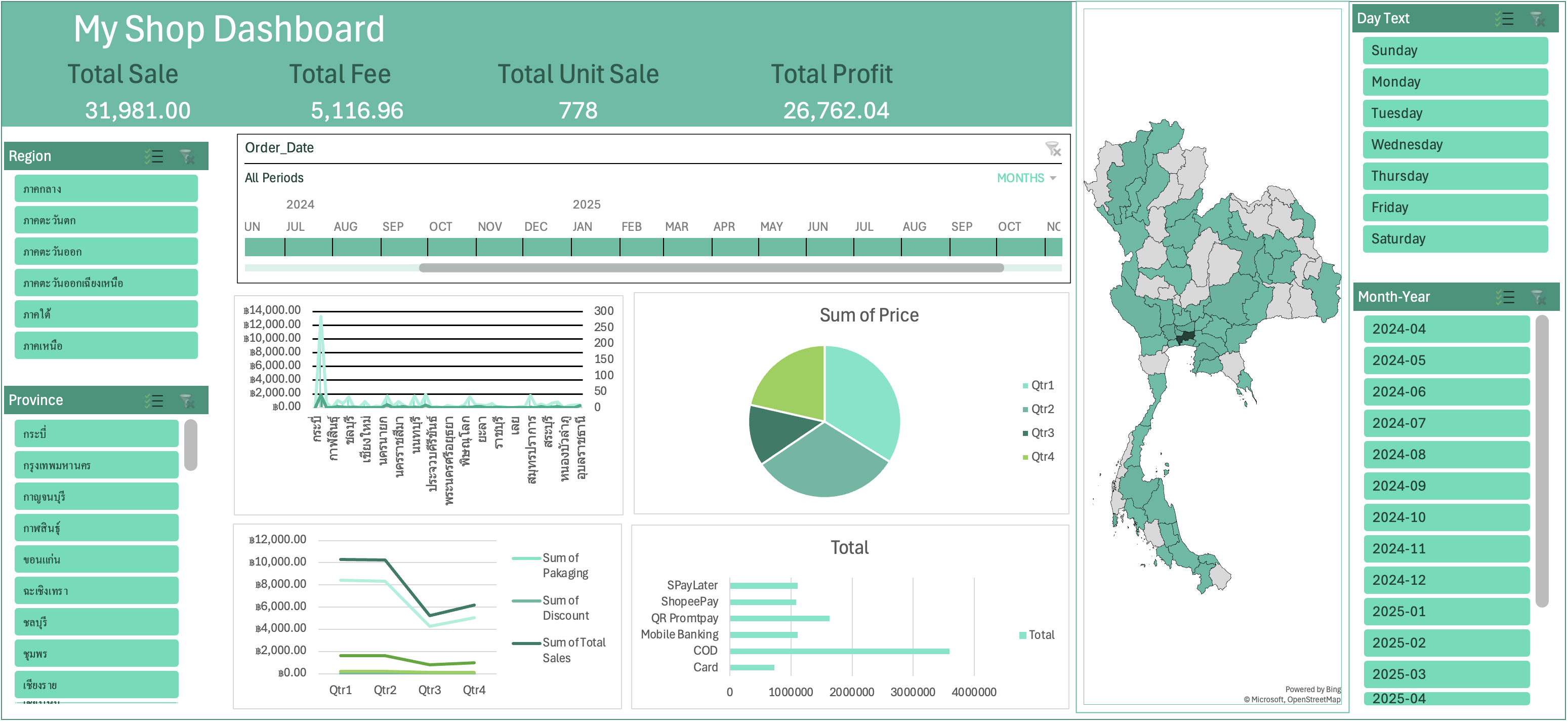Click the JAN 2025 timeline segment
This screenshot has width=1568, height=722.
[x=595, y=247]
